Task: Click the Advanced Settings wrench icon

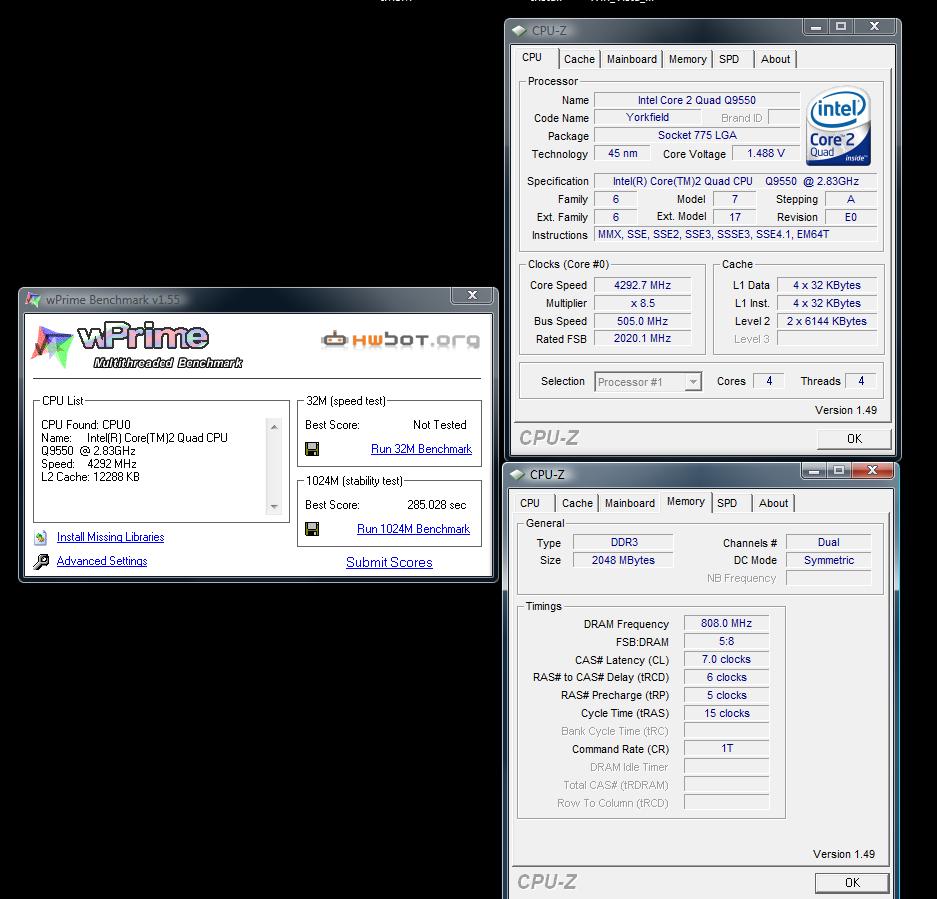Action: pos(41,561)
